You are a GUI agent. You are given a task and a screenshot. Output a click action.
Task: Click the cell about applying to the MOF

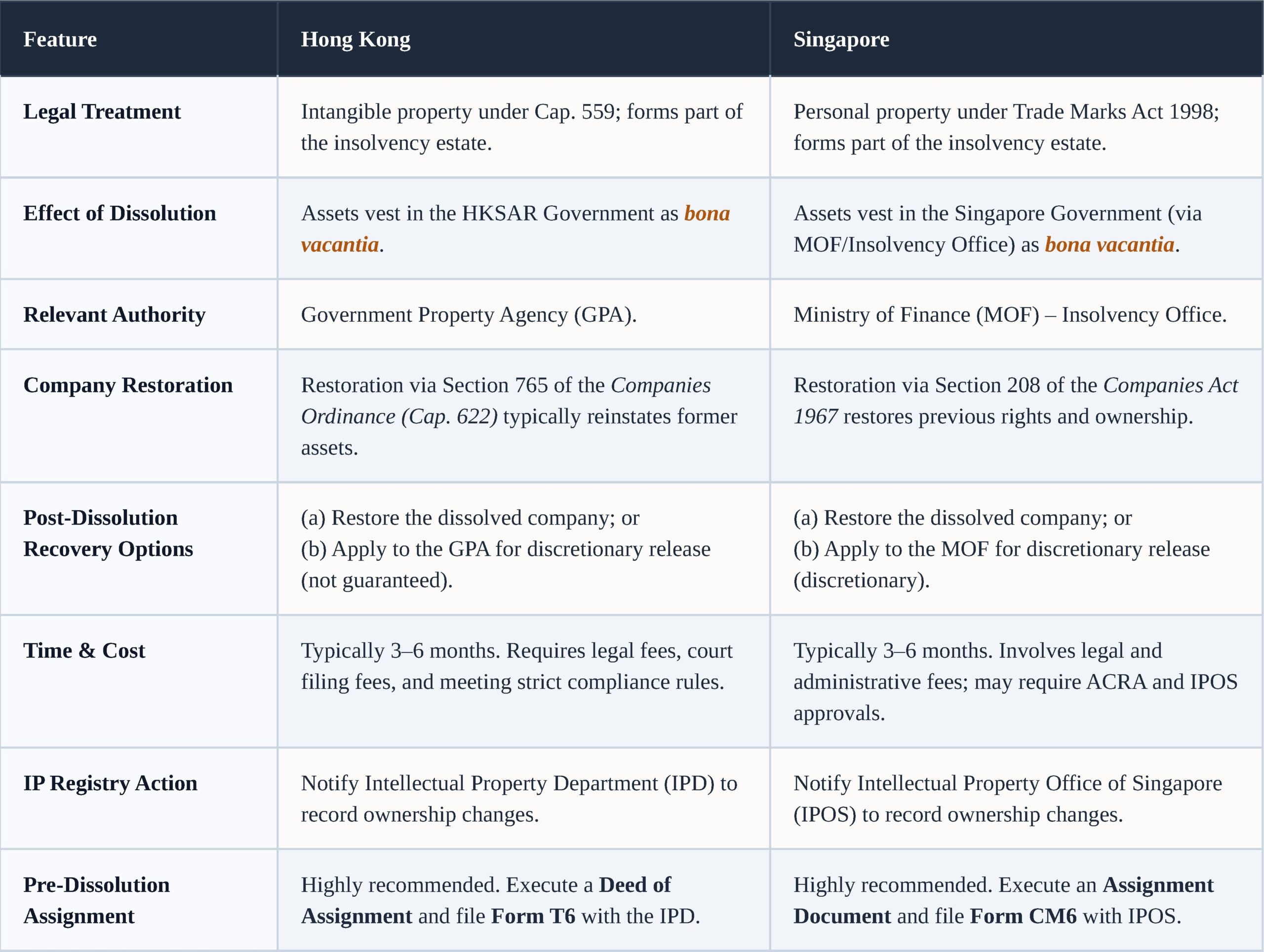click(1017, 549)
